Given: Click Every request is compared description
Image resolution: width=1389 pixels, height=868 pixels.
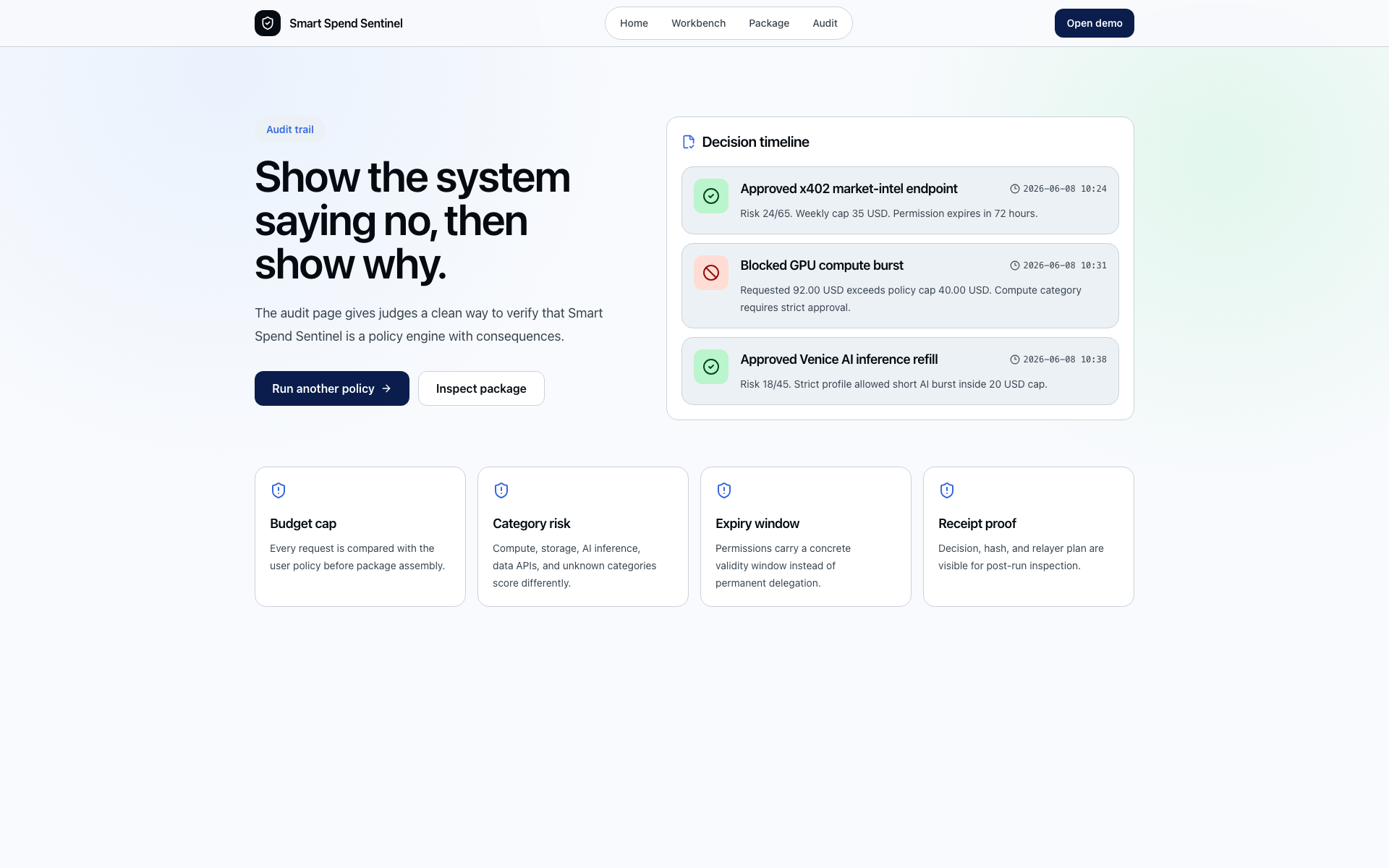Looking at the screenshot, I should (x=357, y=557).
